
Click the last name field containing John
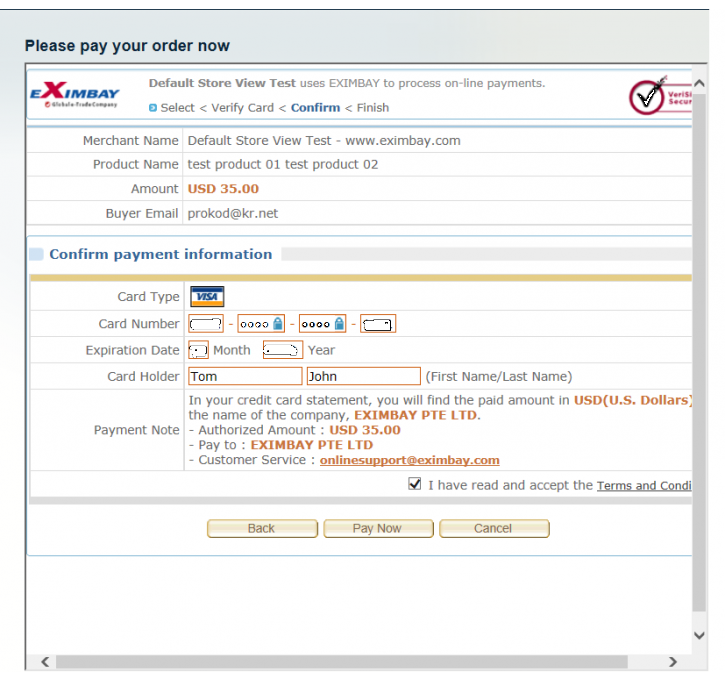364,376
